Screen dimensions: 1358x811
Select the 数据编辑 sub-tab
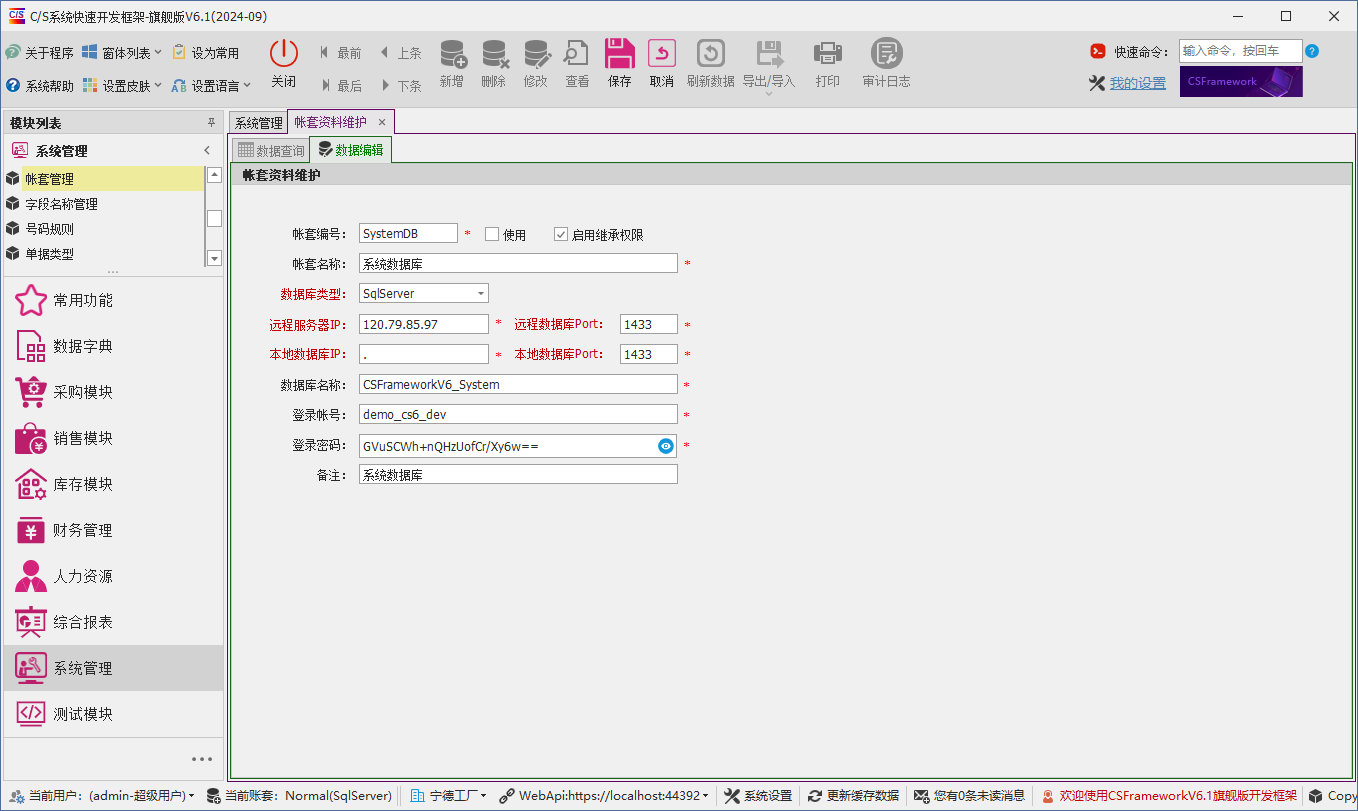[x=350, y=150]
